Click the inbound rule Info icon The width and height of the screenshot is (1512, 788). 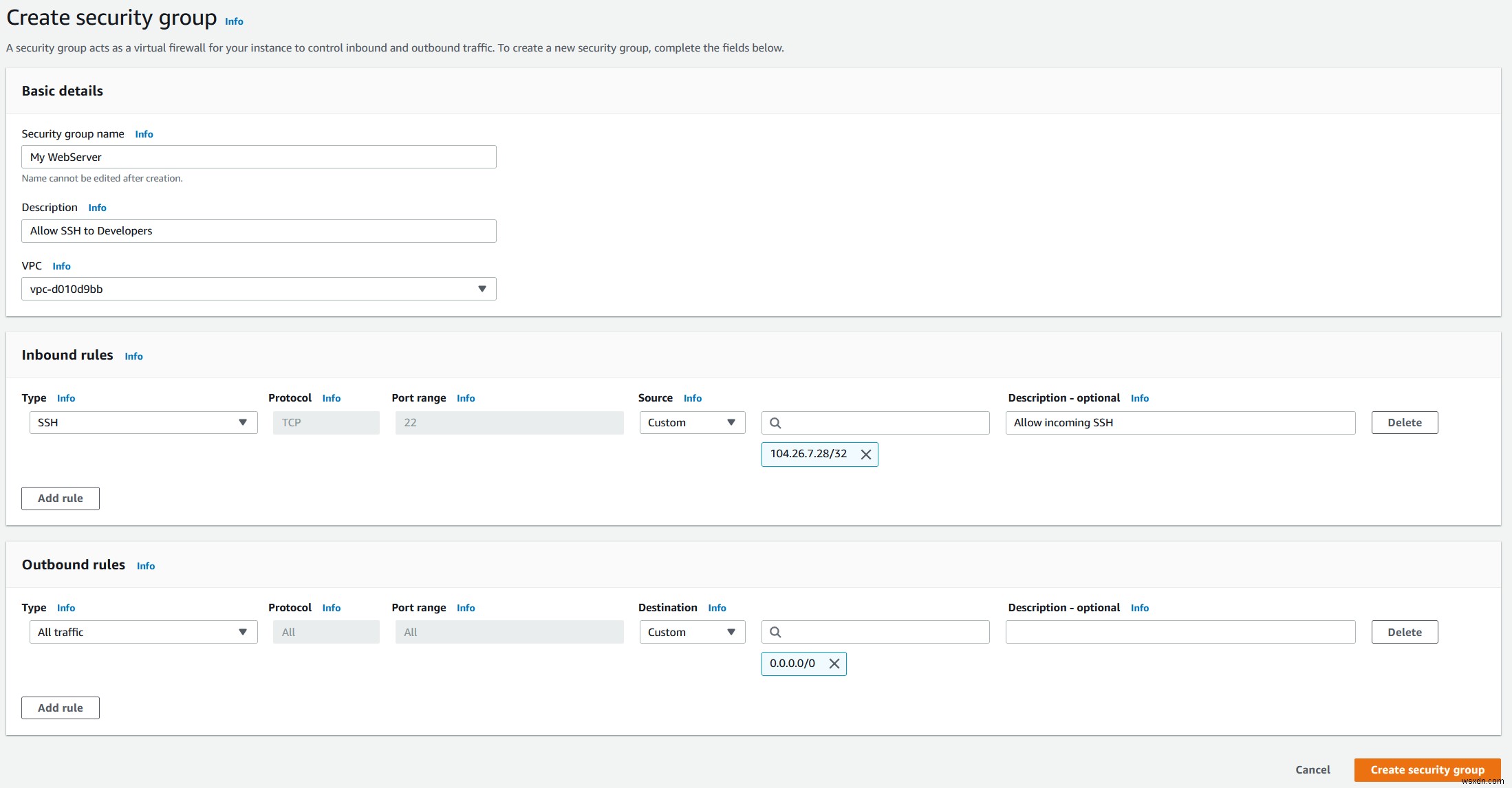(x=134, y=355)
